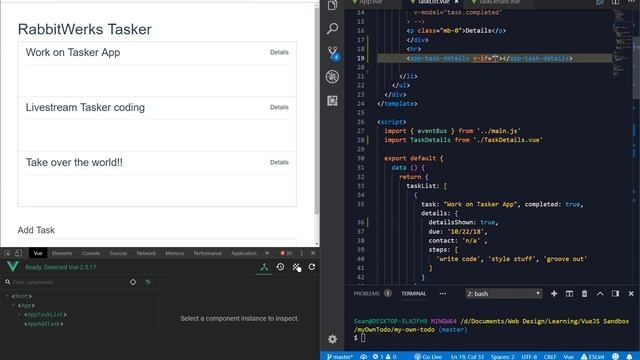Open the Debug bug icon in activity bar
640x360 pixels.
click(x=332, y=77)
